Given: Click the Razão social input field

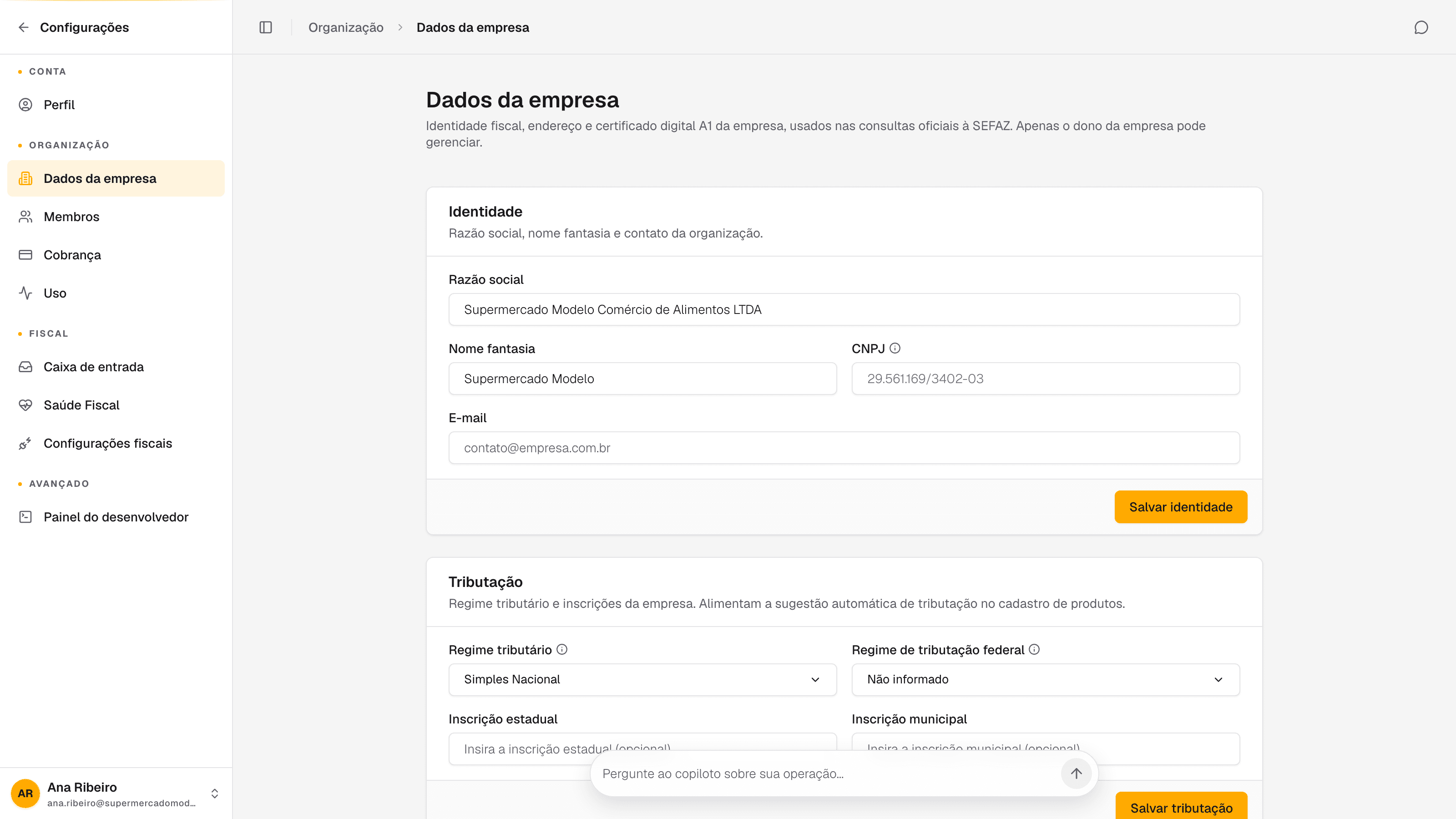Looking at the screenshot, I should 844,309.
